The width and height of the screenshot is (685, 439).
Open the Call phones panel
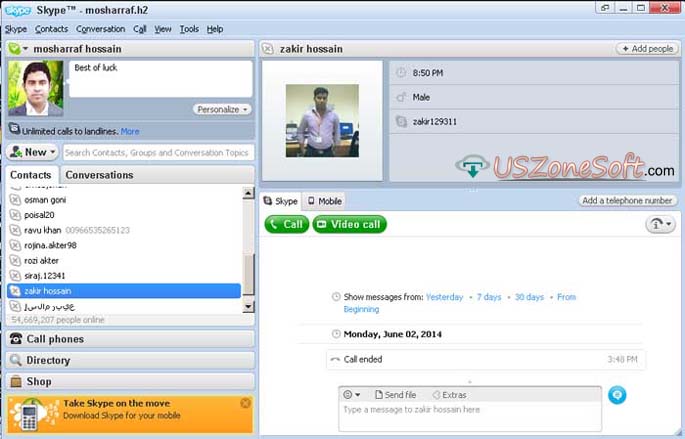(x=130, y=339)
